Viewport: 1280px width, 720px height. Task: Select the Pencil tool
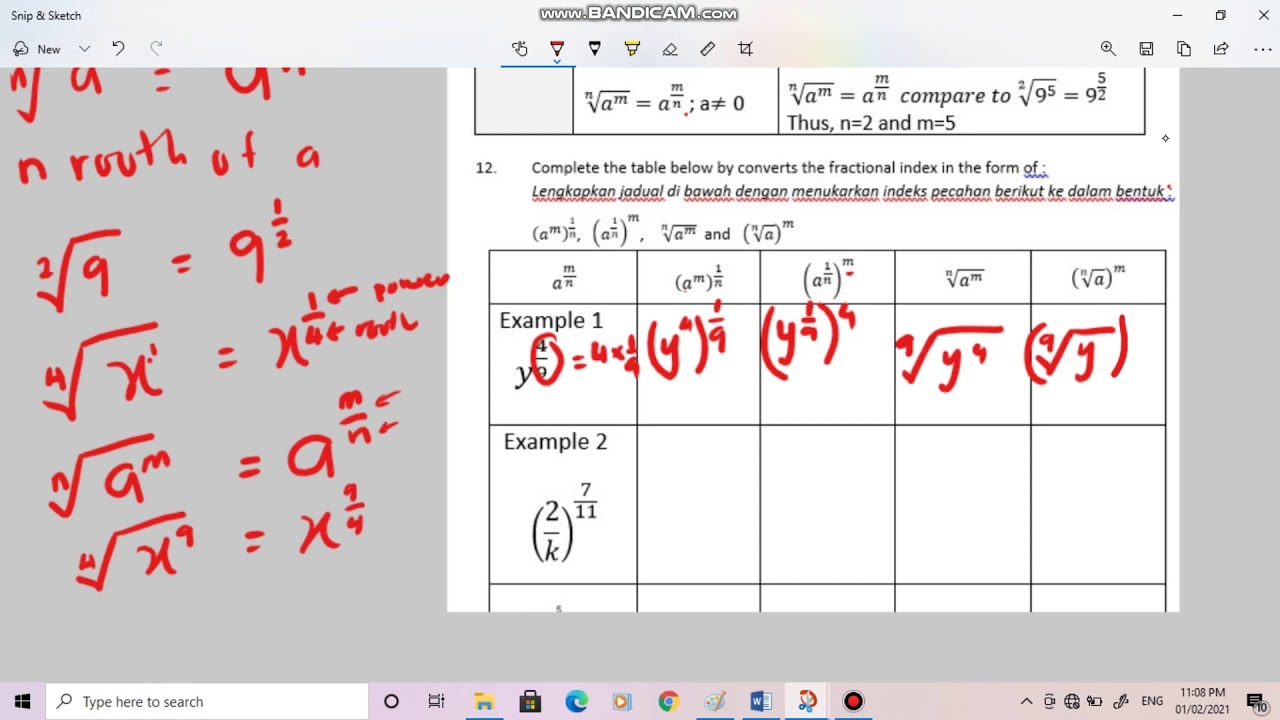tap(595, 48)
